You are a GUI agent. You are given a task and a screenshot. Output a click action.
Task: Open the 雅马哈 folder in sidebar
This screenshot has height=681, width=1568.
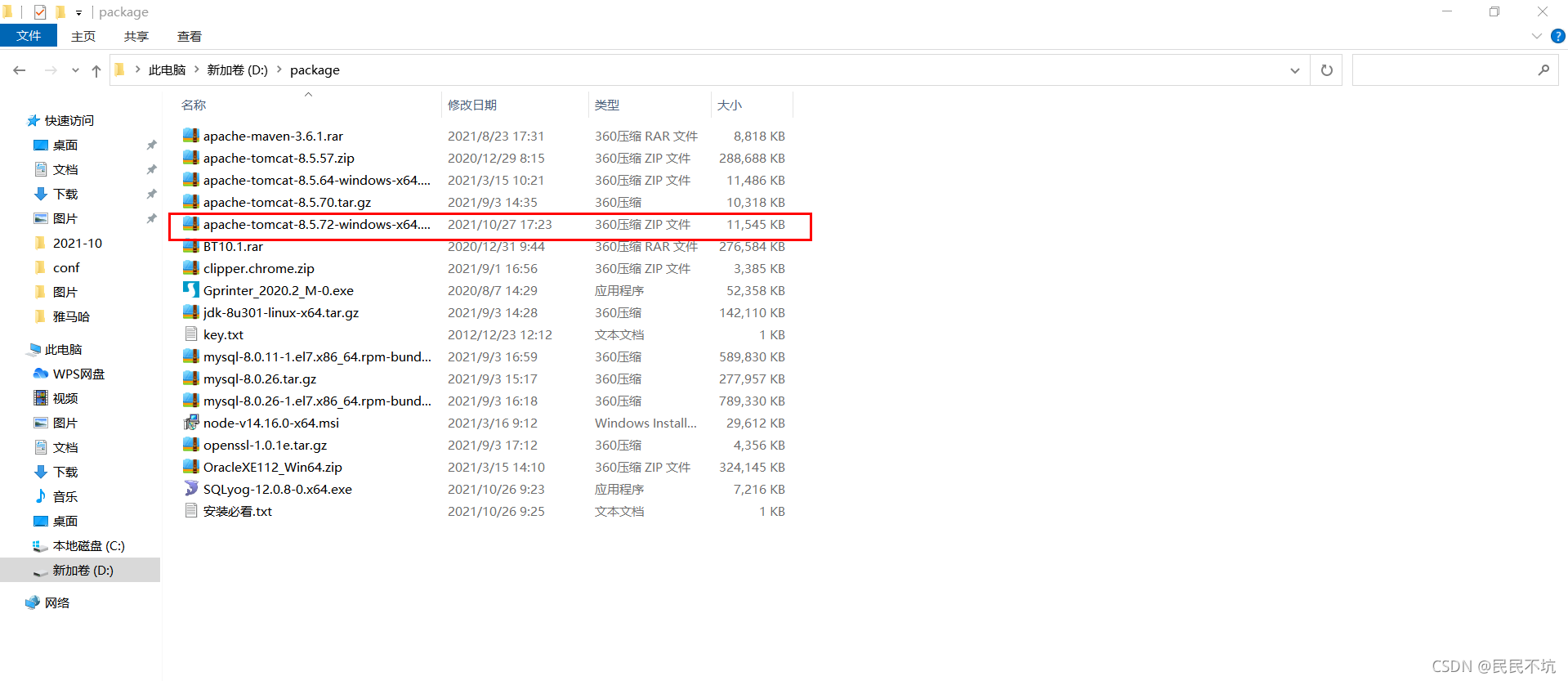[62, 316]
